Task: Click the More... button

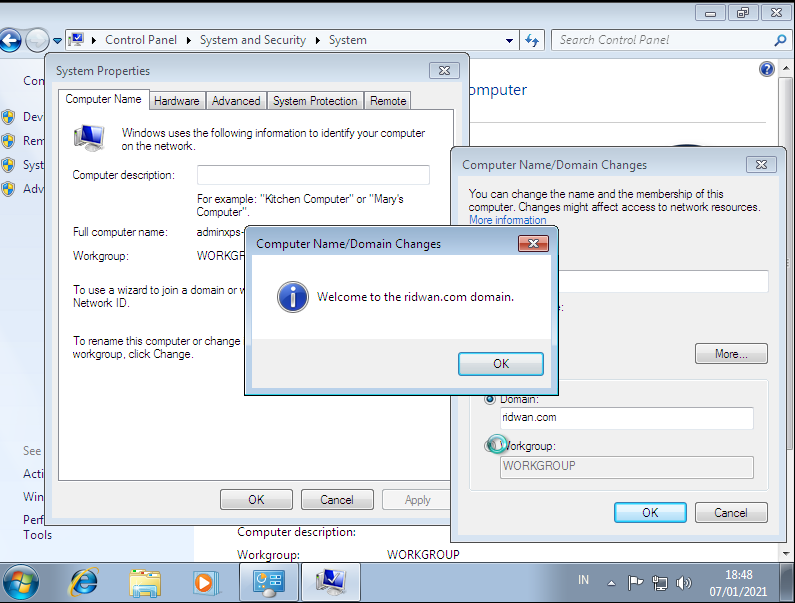Action: pyautogui.click(x=731, y=354)
